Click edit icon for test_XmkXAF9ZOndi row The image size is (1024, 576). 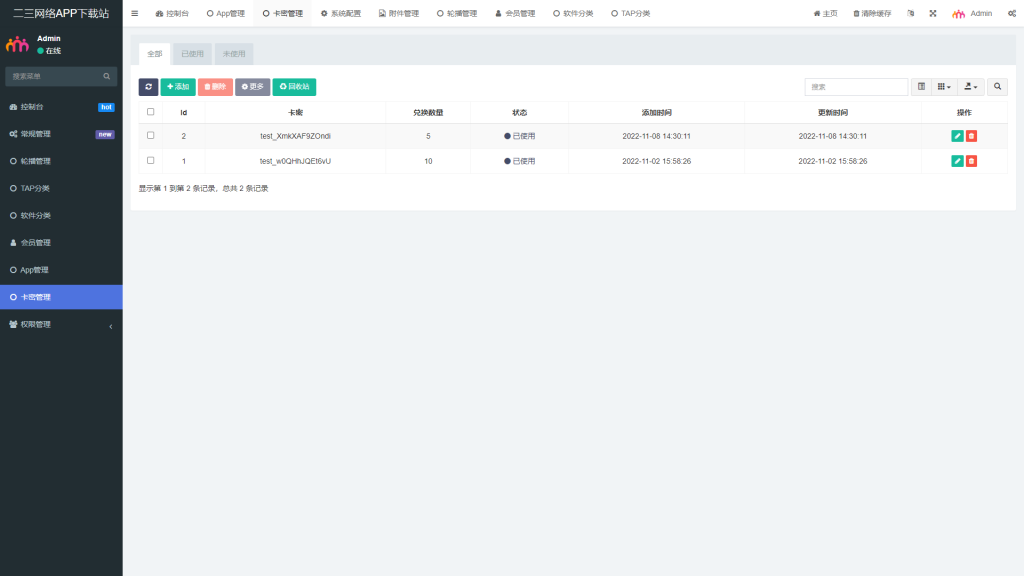coord(957,136)
